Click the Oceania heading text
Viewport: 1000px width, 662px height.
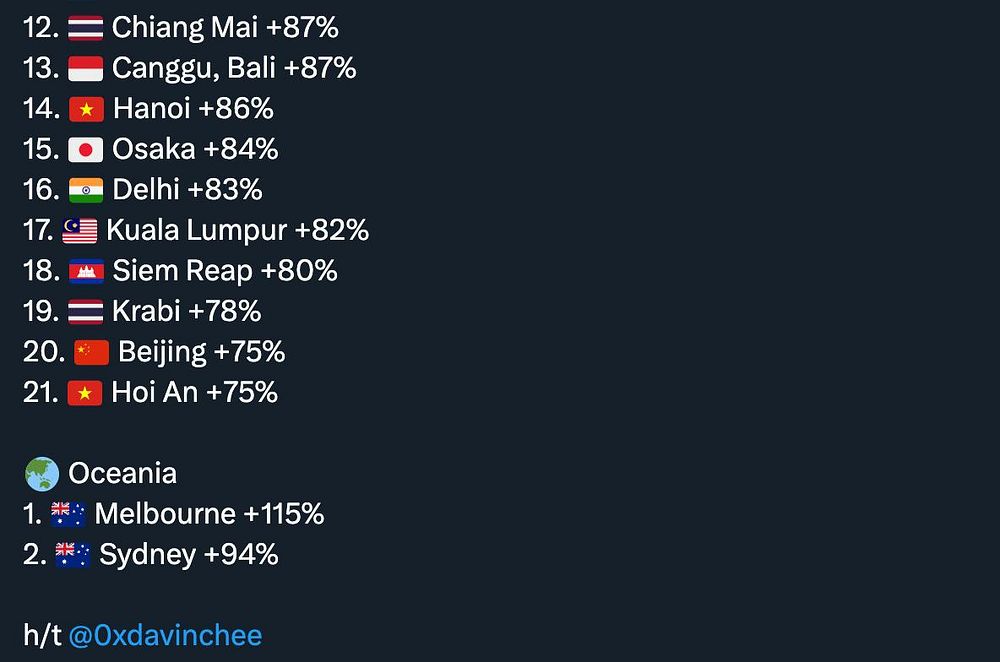click(122, 474)
